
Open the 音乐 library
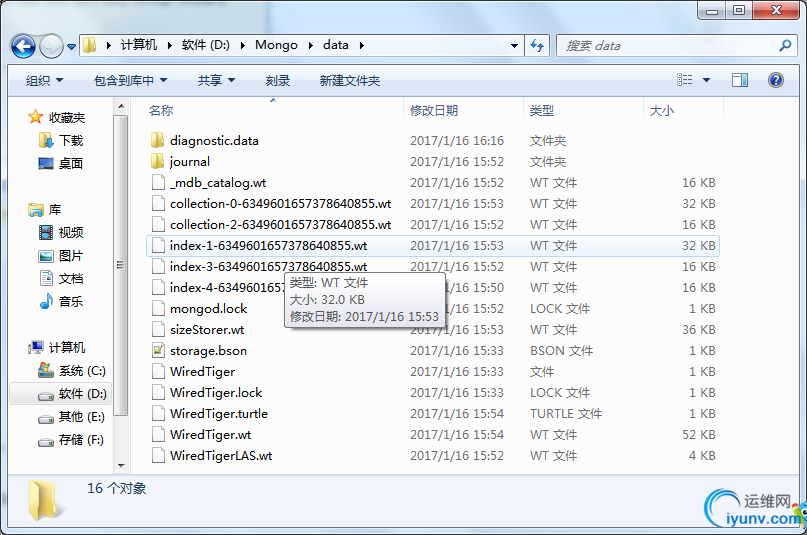71,301
